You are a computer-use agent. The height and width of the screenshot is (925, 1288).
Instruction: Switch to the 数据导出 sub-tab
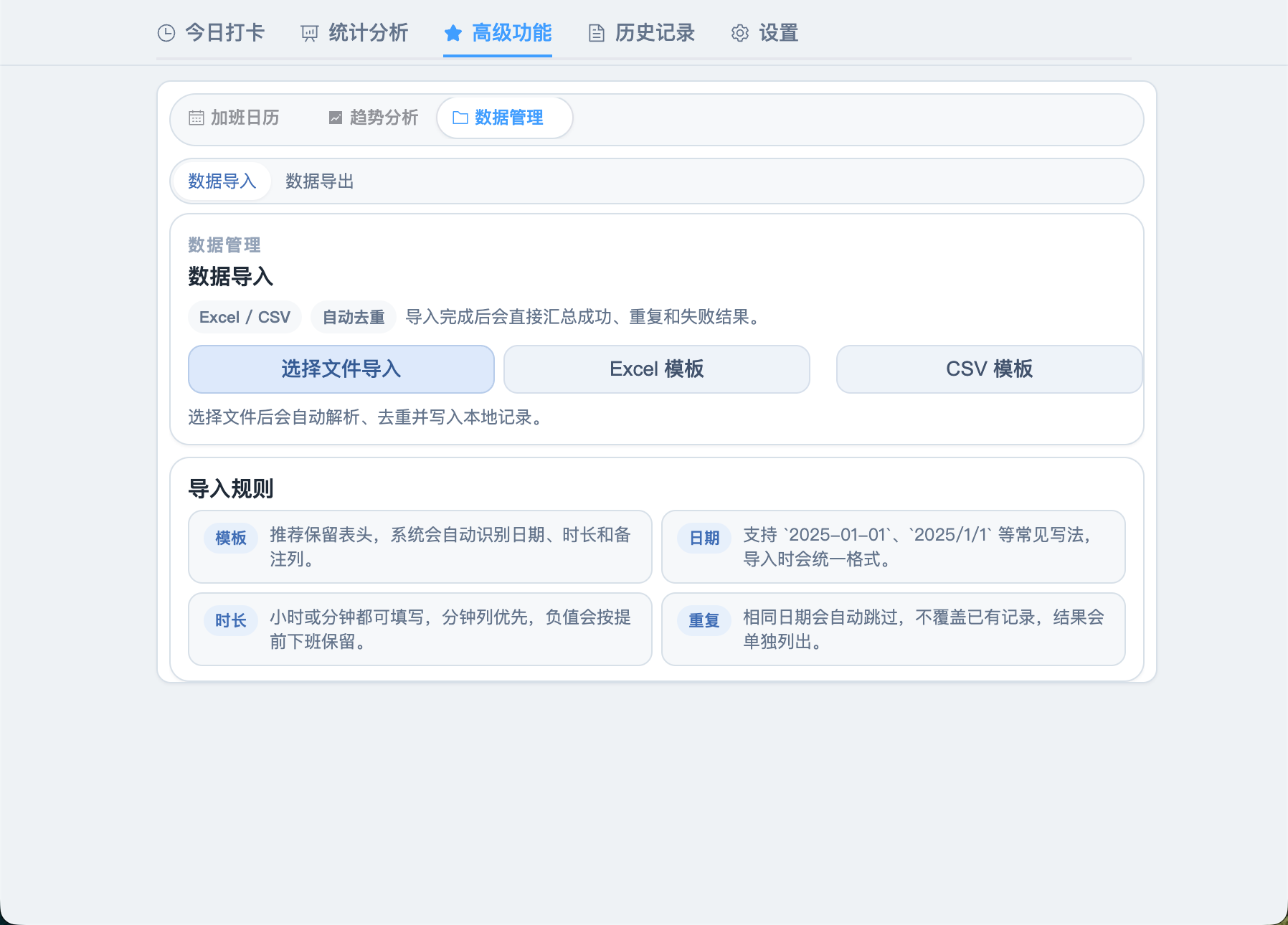[x=320, y=181]
